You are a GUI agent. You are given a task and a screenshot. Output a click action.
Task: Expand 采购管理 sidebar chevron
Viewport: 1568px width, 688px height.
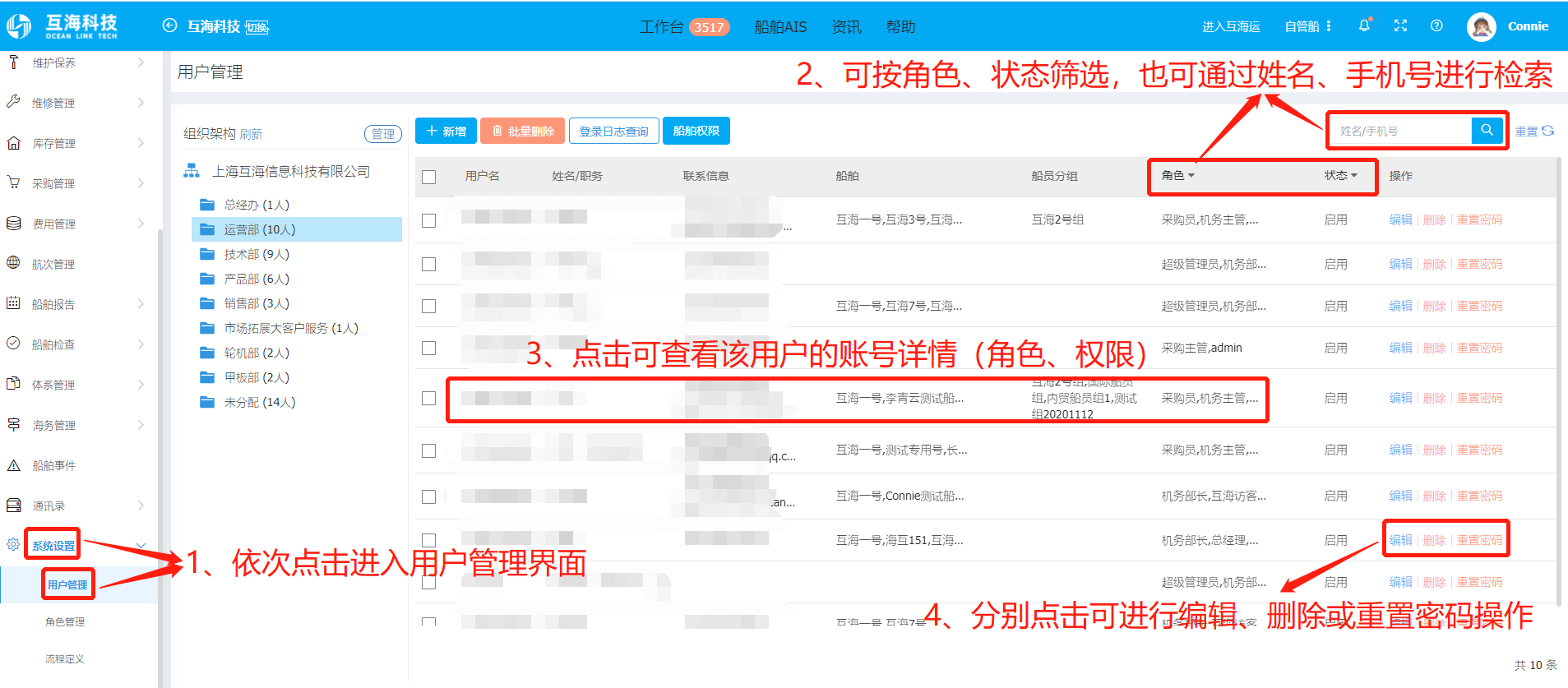click(x=141, y=182)
